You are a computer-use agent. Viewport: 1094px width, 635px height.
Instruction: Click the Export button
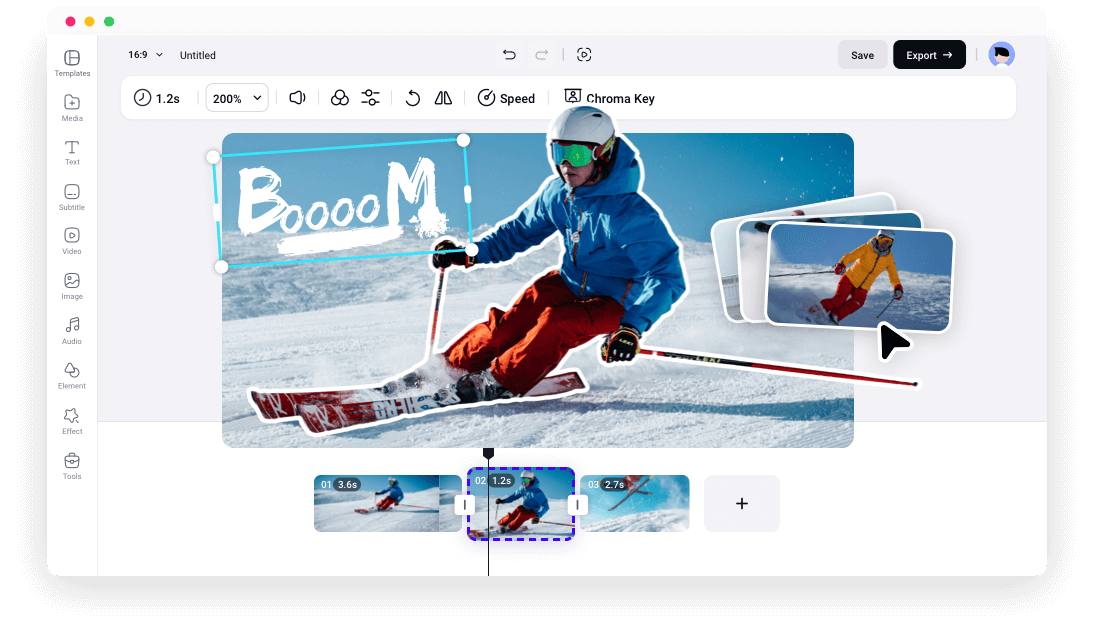point(929,55)
